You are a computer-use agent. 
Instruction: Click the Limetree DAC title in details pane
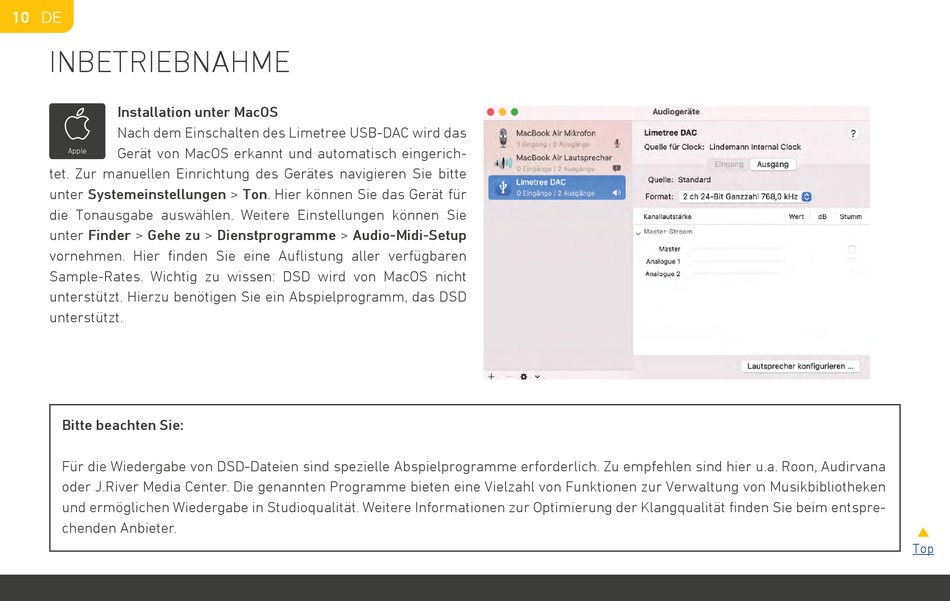[x=670, y=133]
